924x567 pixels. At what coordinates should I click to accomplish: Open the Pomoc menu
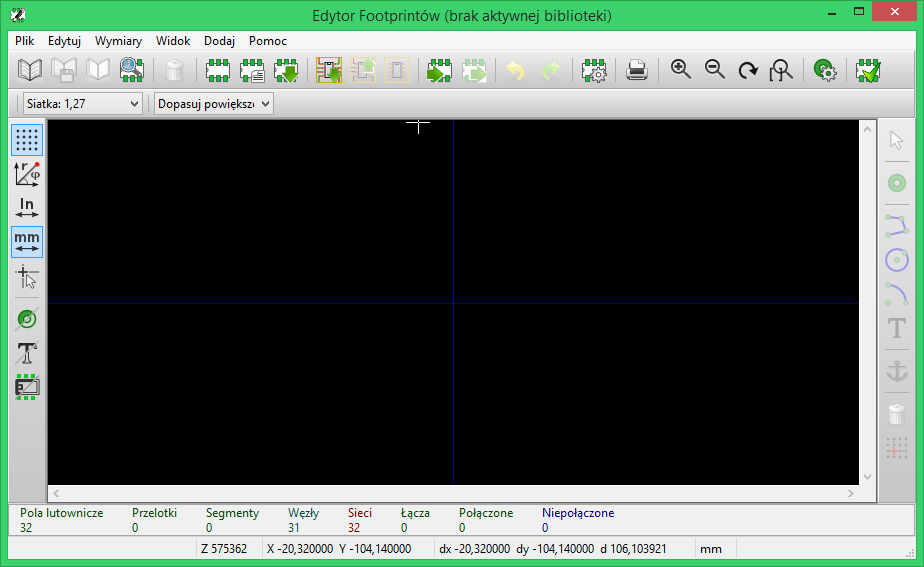[268, 41]
